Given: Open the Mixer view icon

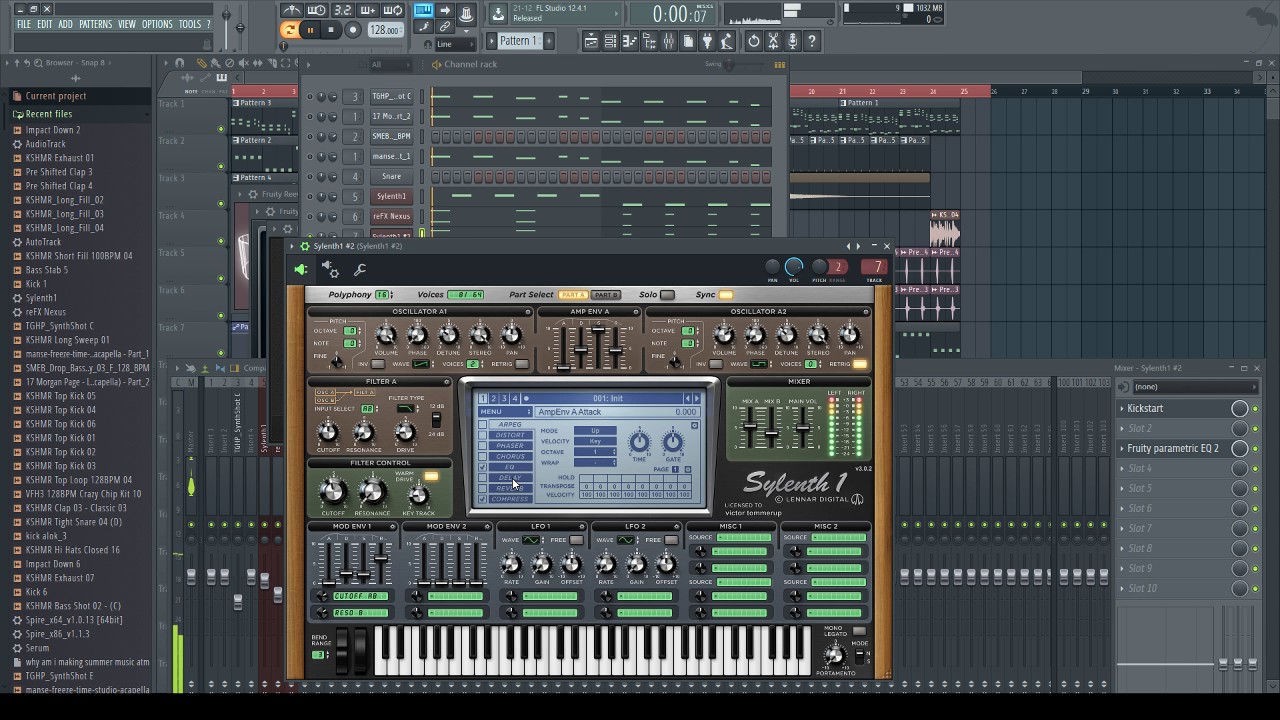Looking at the screenshot, I should coord(668,41).
